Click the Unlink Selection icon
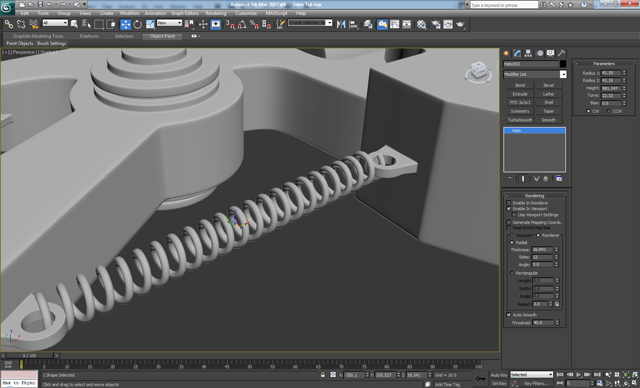640x388 pixels. coord(21,24)
